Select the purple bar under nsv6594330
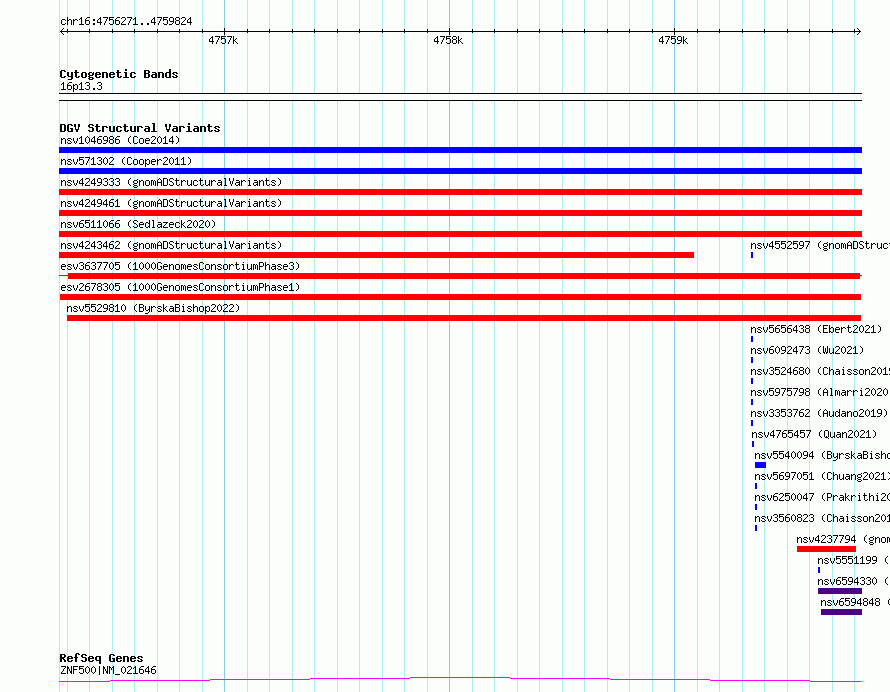 [840, 591]
